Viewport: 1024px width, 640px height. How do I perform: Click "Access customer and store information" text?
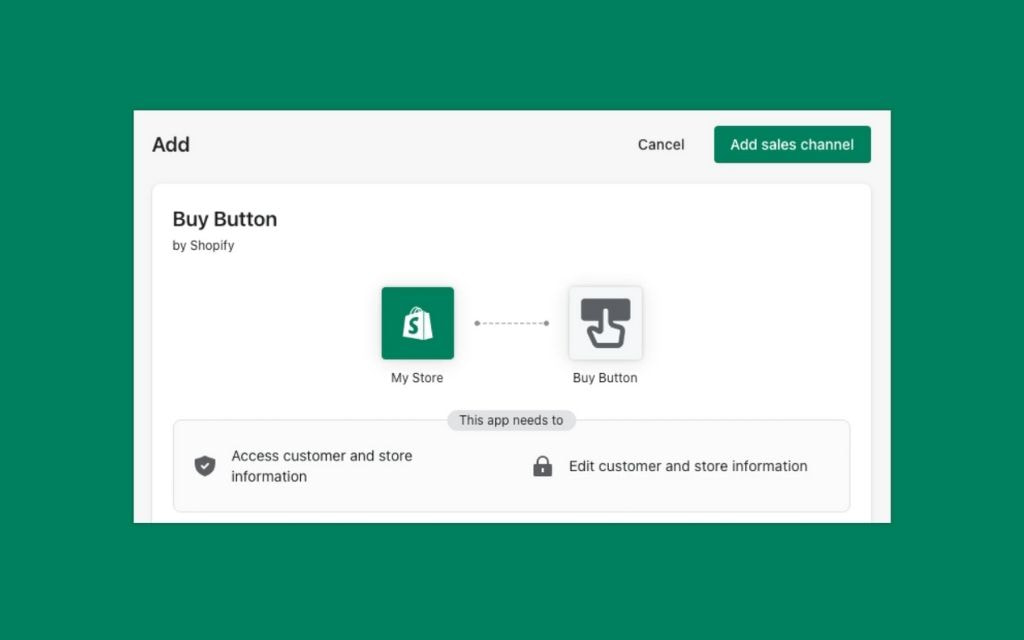[x=321, y=466]
